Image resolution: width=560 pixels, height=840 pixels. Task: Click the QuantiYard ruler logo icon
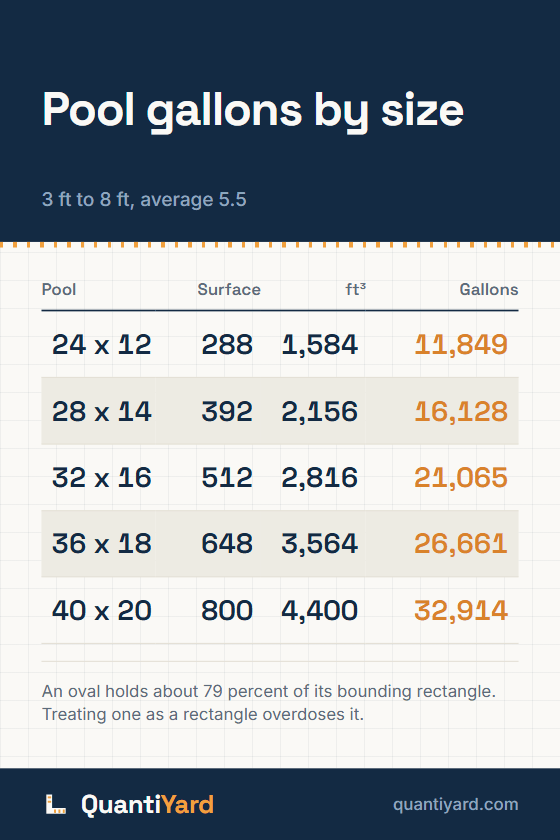coord(56,804)
